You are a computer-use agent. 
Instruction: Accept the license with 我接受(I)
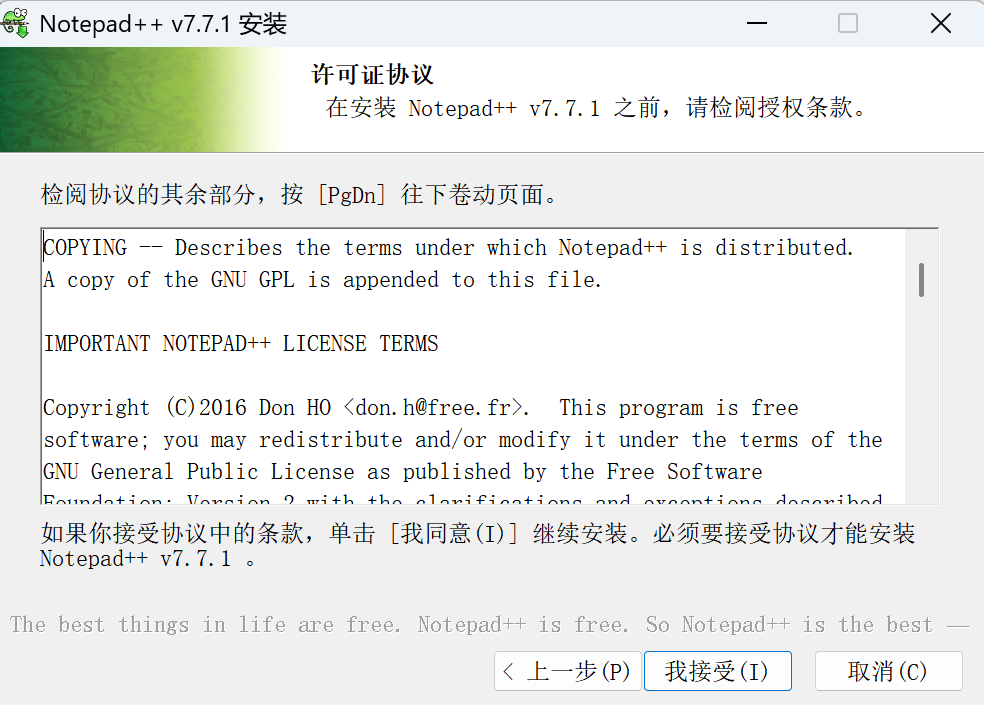tap(717, 671)
